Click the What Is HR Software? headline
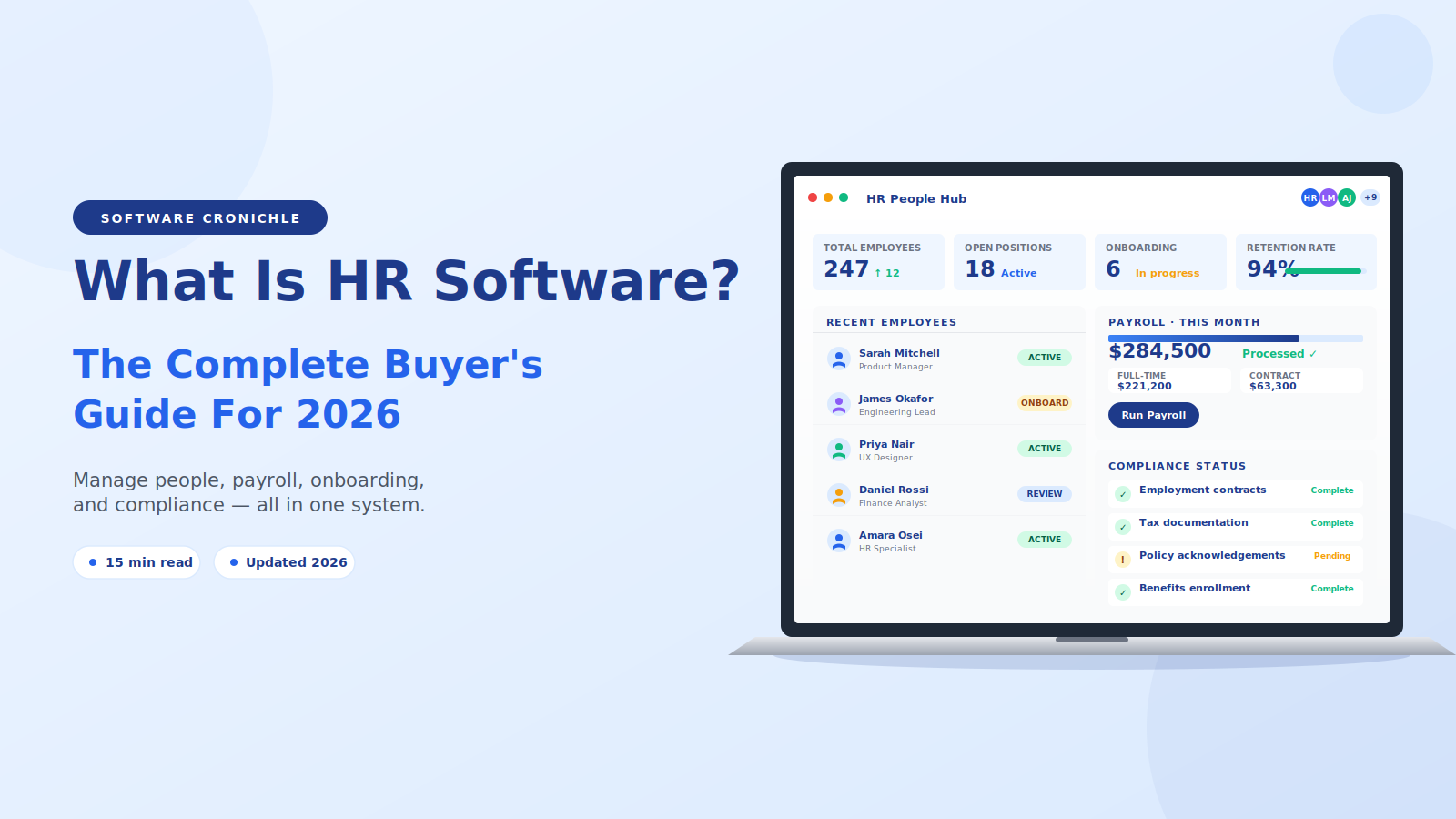Viewport: 1456px width, 819px height. tap(407, 281)
